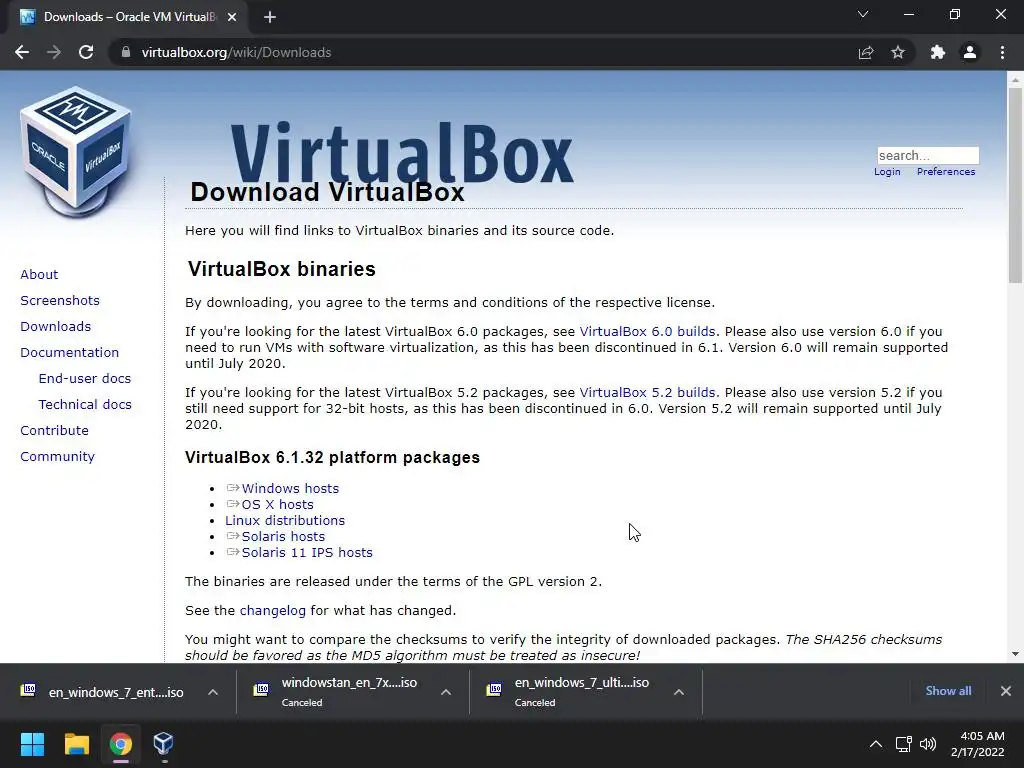The width and height of the screenshot is (1024, 768).
Task: Open the Chrome profile avatar
Action: pyautogui.click(x=970, y=52)
